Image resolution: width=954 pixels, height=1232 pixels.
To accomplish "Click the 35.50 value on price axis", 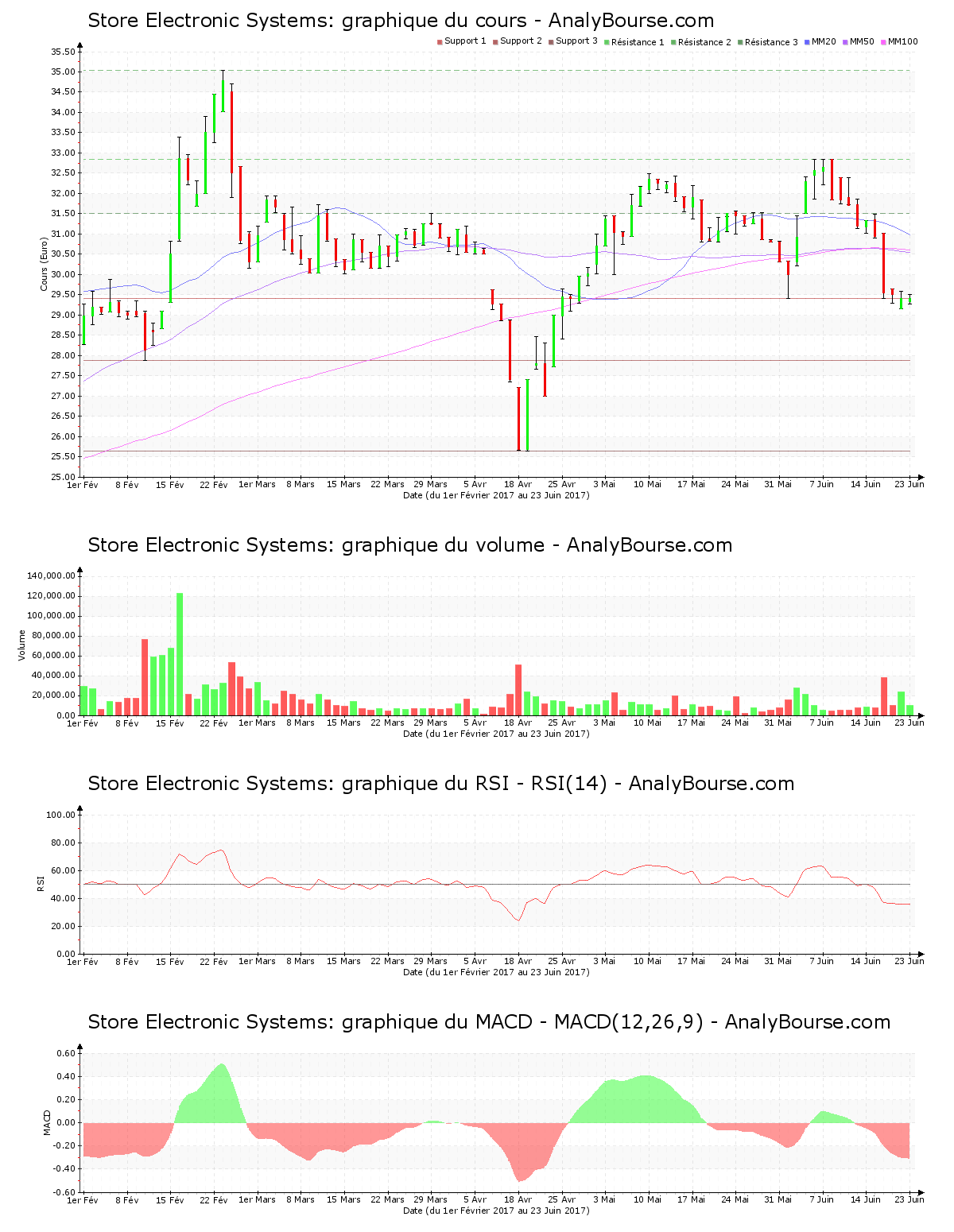I will pyautogui.click(x=63, y=52).
